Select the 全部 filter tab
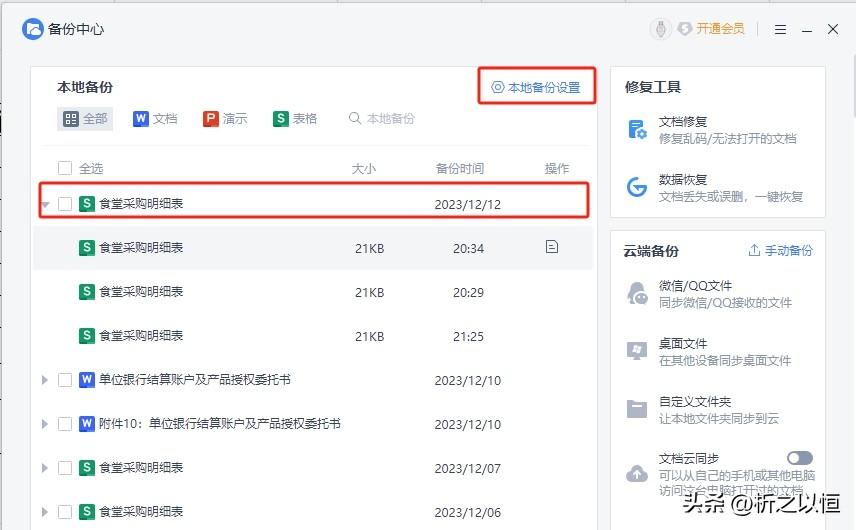Screen dimensions: 856x530 pos(85,119)
